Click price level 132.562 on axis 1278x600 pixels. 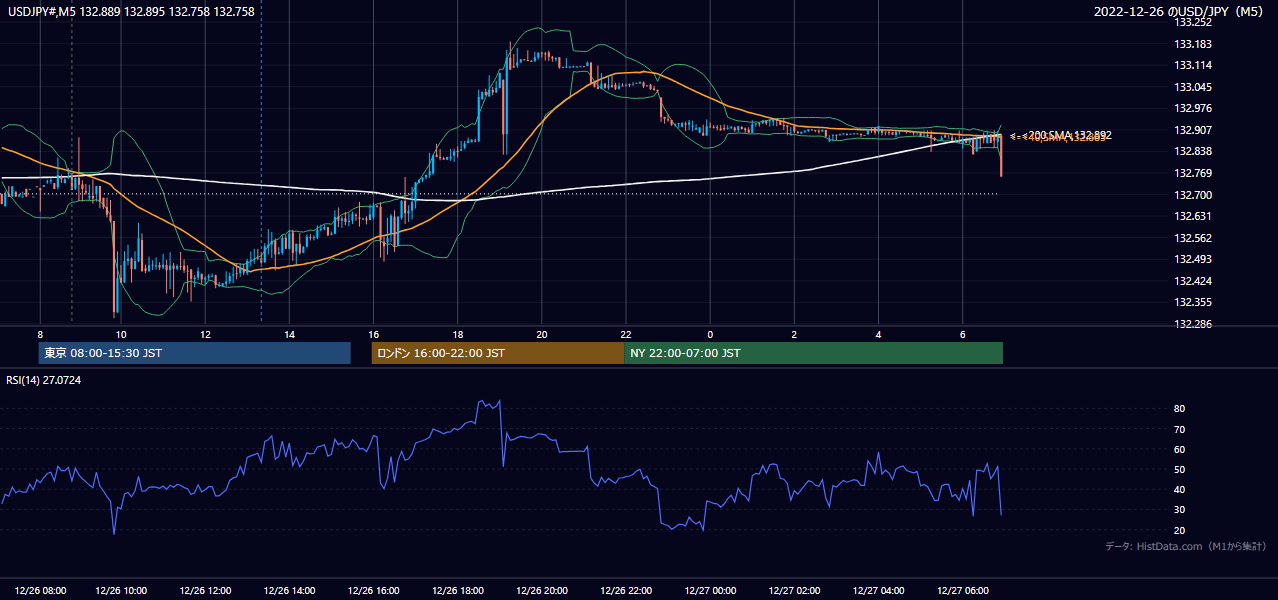coord(1192,238)
